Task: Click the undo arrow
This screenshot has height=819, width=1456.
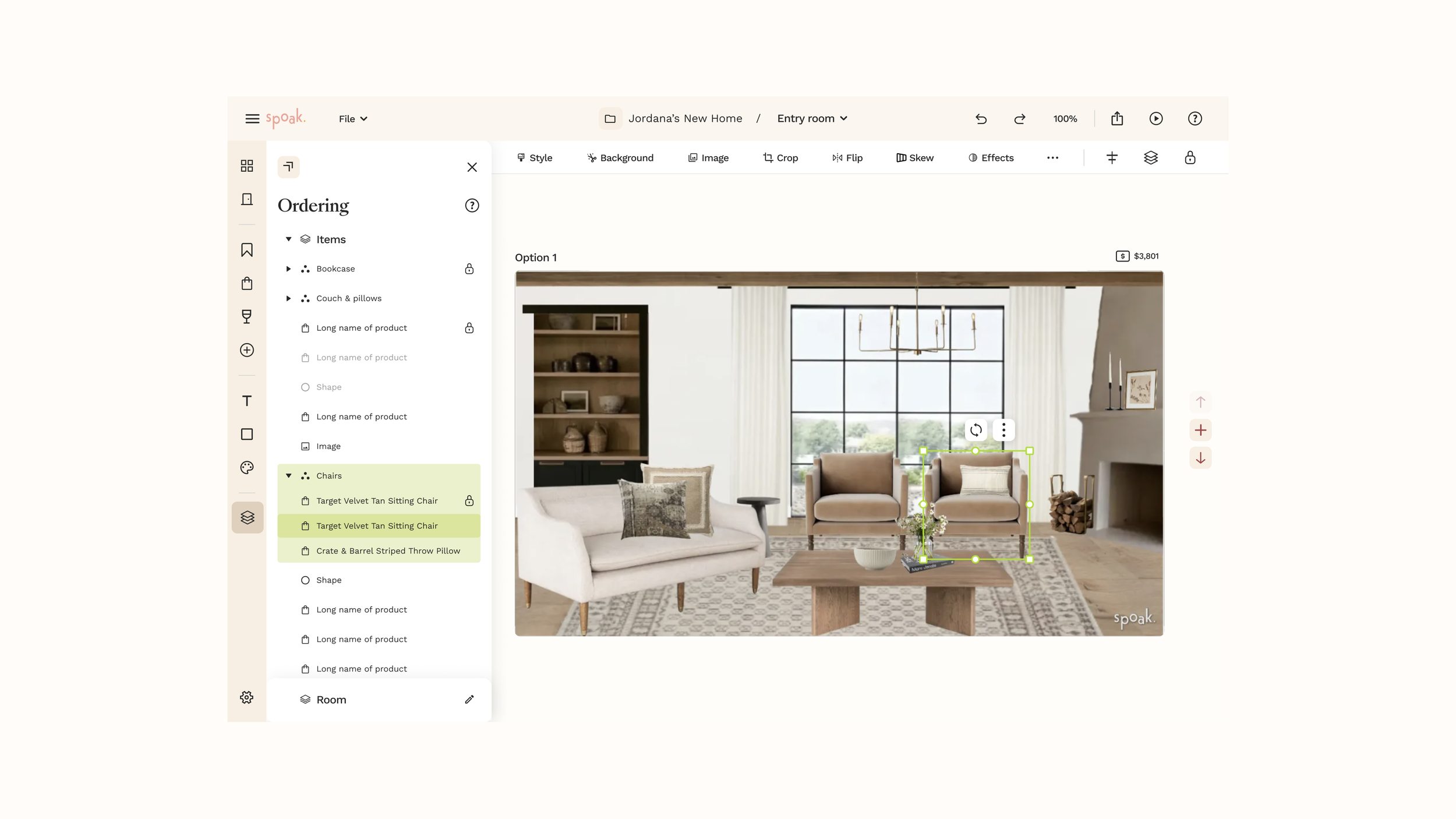Action: point(981,119)
